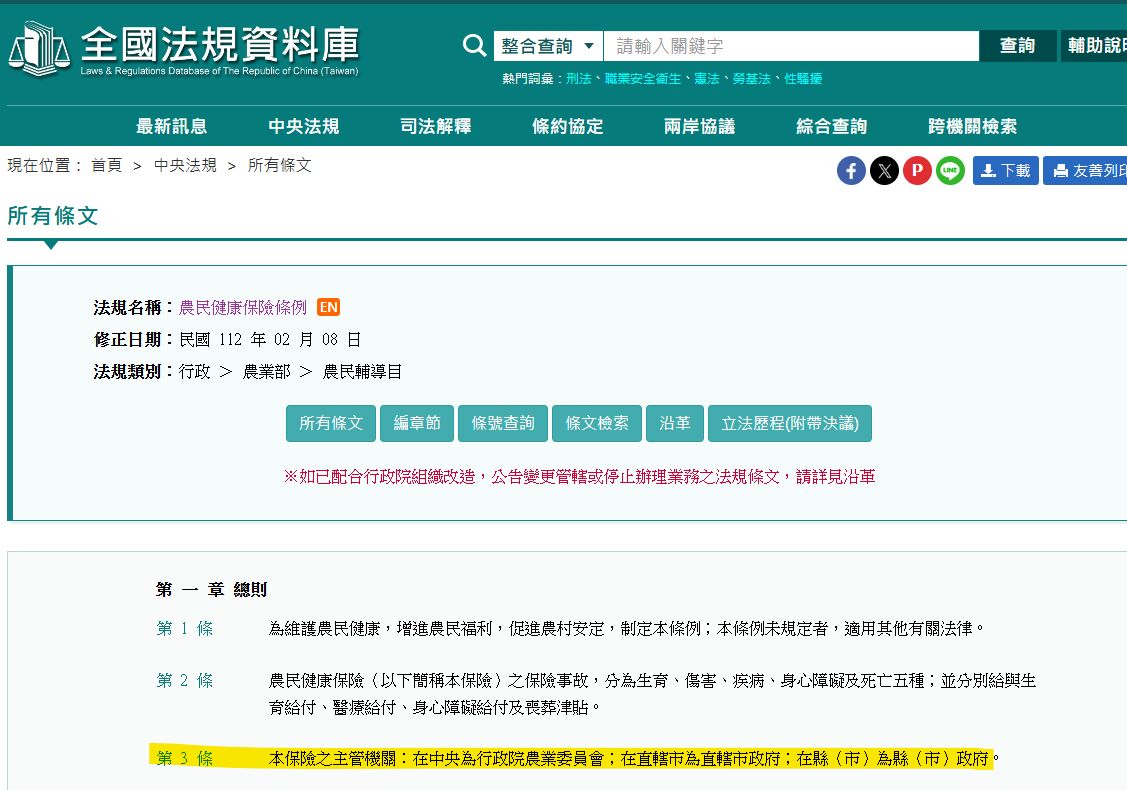Open the 司法解釋 navigation menu
The height and width of the screenshot is (790, 1127).
tap(436, 126)
